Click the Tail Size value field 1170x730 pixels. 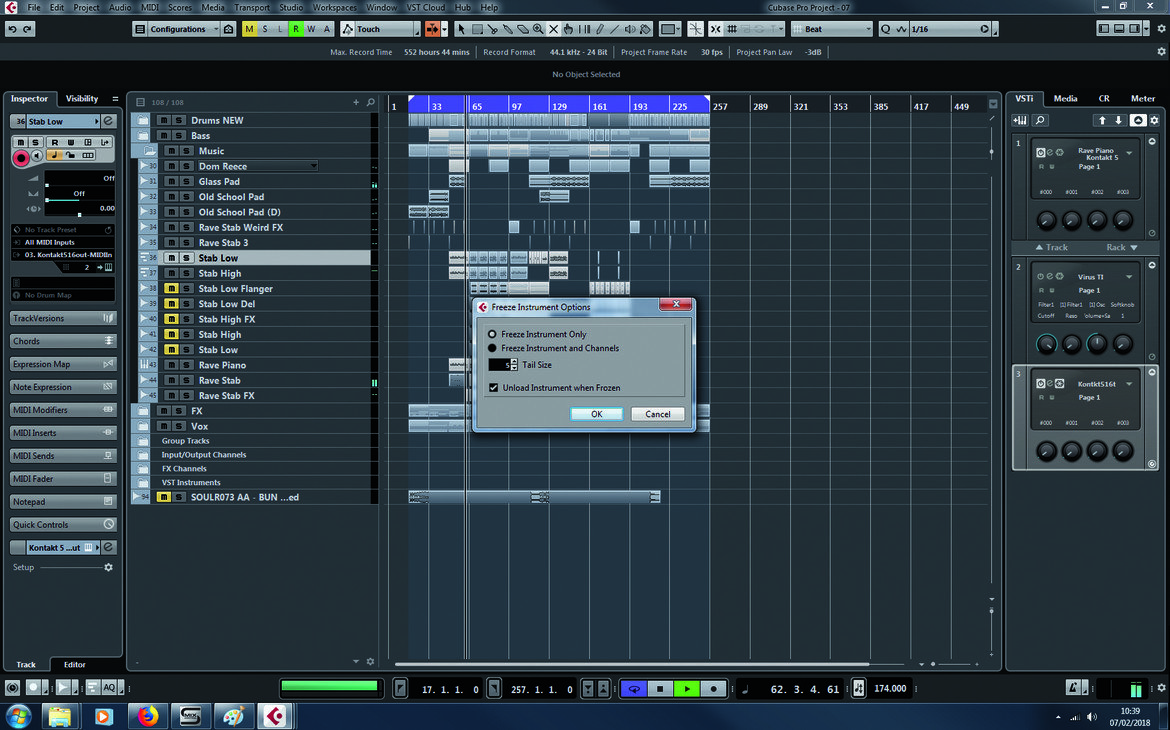click(x=500, y=365)
